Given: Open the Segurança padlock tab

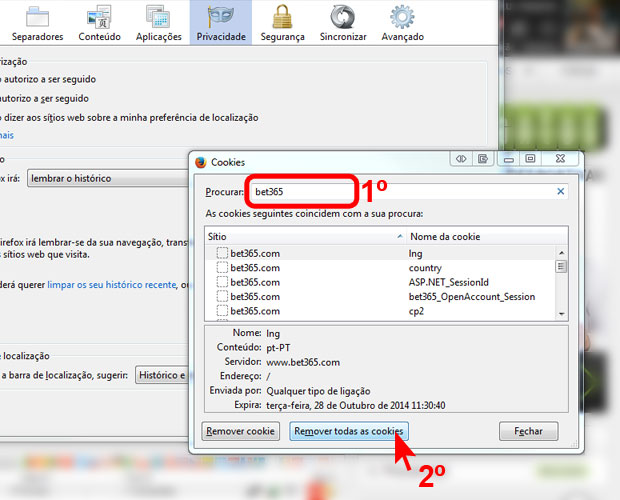Looking at the screenshot, I should coord(282,23).
